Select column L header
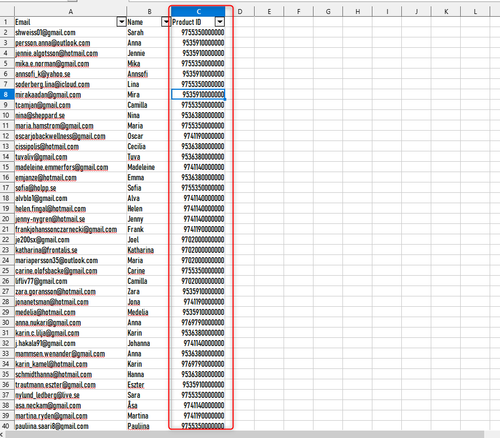 click(x=475, y=12)
